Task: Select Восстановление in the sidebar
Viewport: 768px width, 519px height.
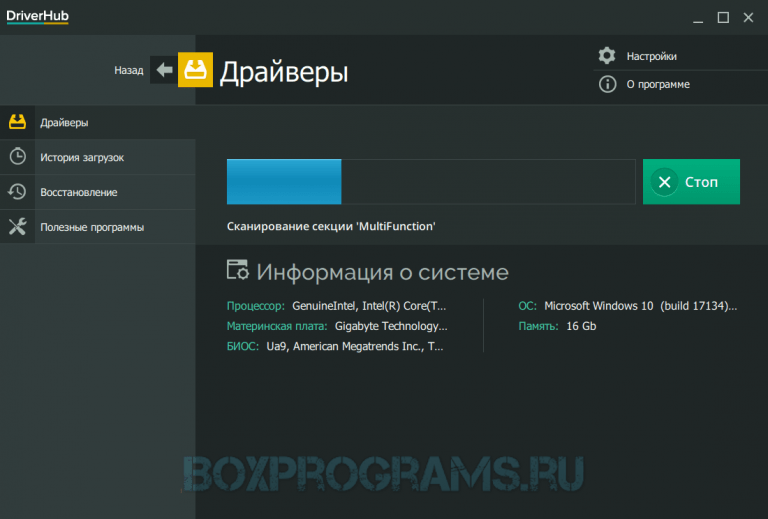Action: click(x=78, y=192)
